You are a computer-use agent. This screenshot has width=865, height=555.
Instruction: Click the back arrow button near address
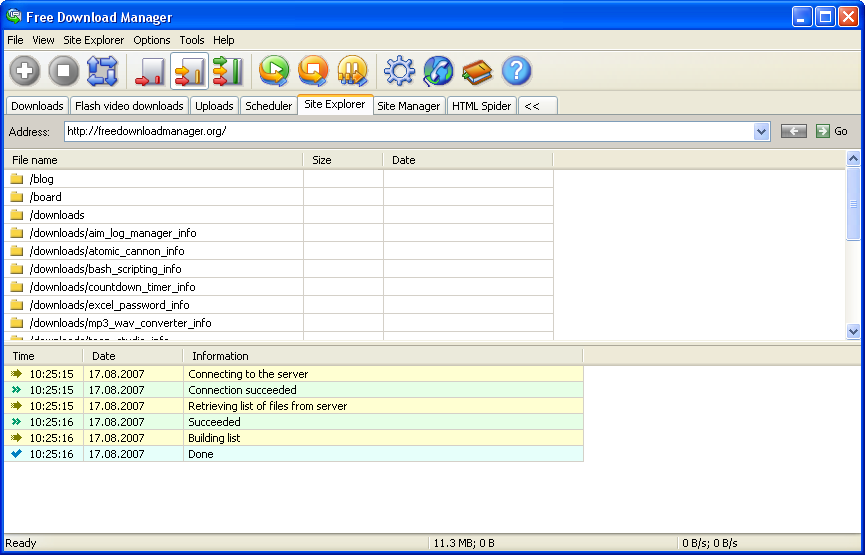pos(794,131)
